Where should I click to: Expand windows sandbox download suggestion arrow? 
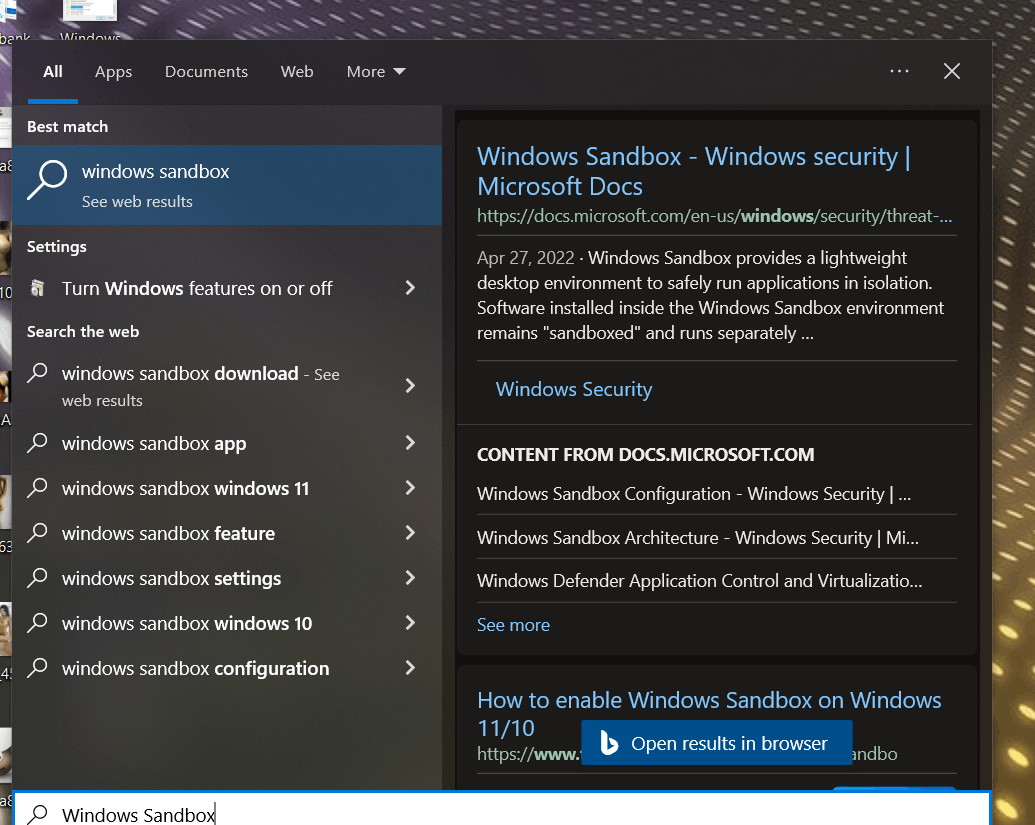coord(410,385)
